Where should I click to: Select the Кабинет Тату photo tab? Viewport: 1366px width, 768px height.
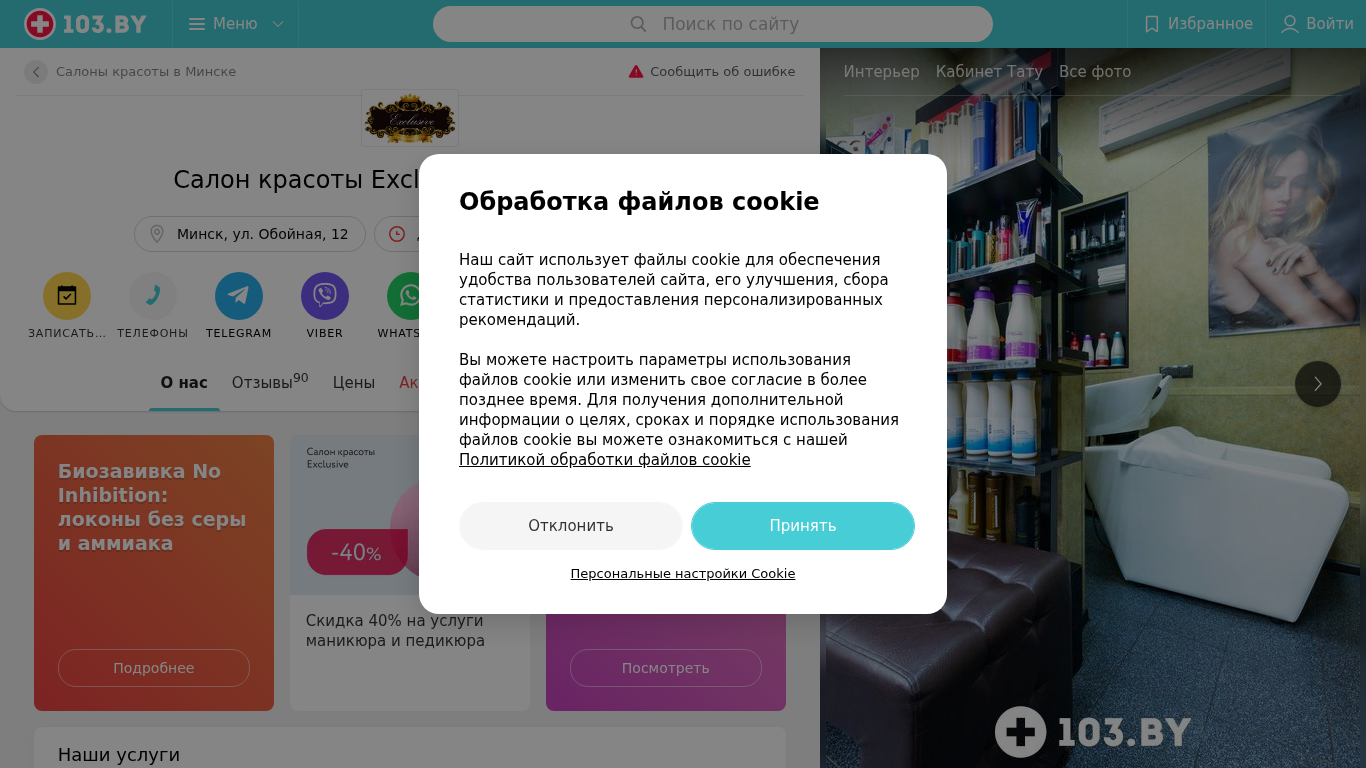(989, 72)
